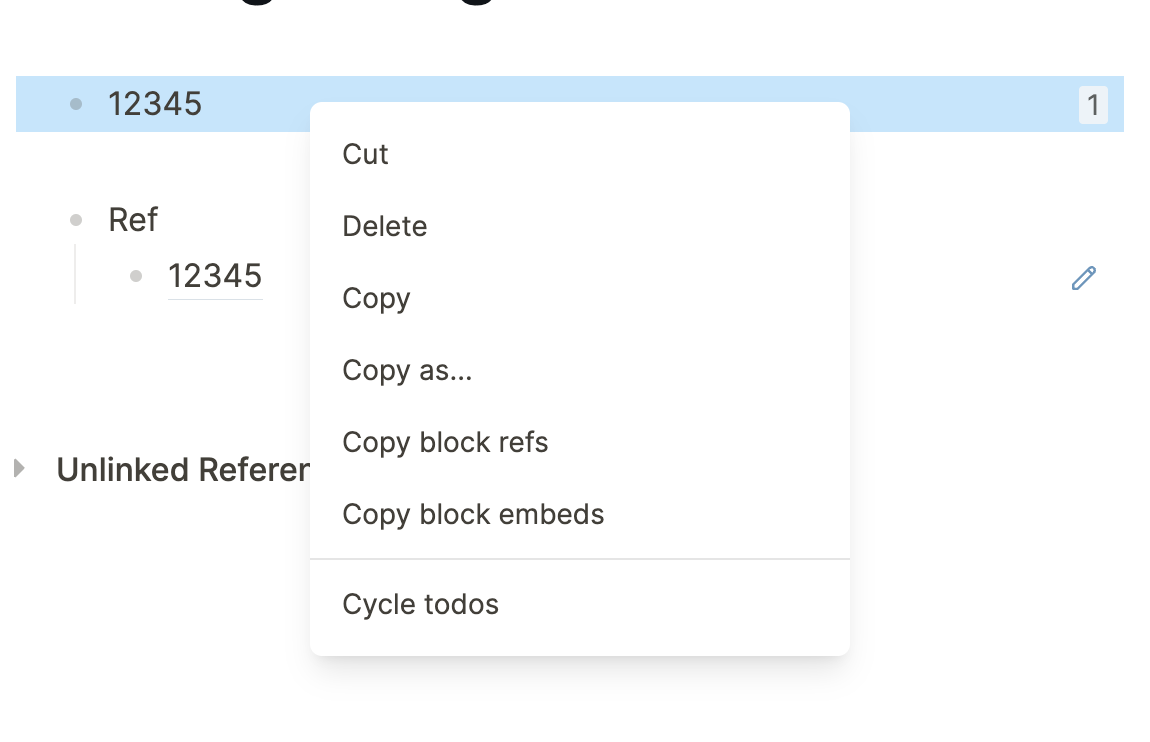This screenshot has width=1150, height=742.
Task: Open the underlined 12345 page link
Action: coord(216,276)
